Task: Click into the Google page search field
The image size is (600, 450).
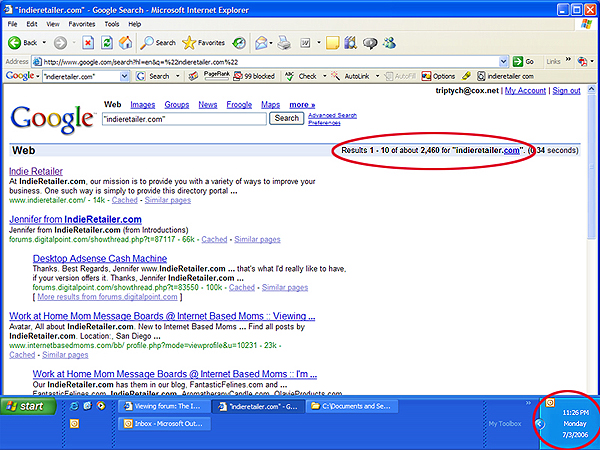Action: [x=184, y=118]
